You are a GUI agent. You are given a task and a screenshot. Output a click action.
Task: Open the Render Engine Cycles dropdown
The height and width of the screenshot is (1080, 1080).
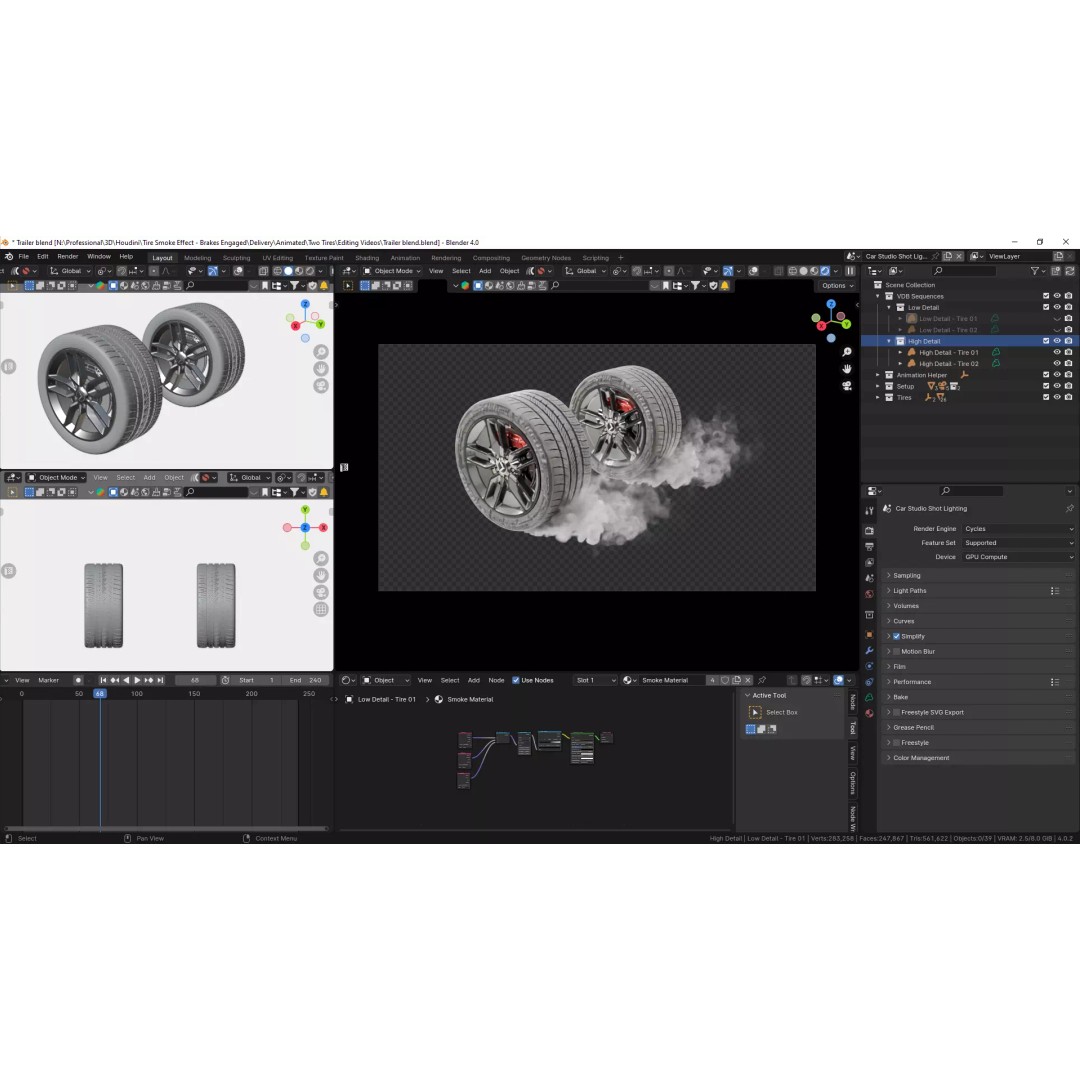[1018, 528]
